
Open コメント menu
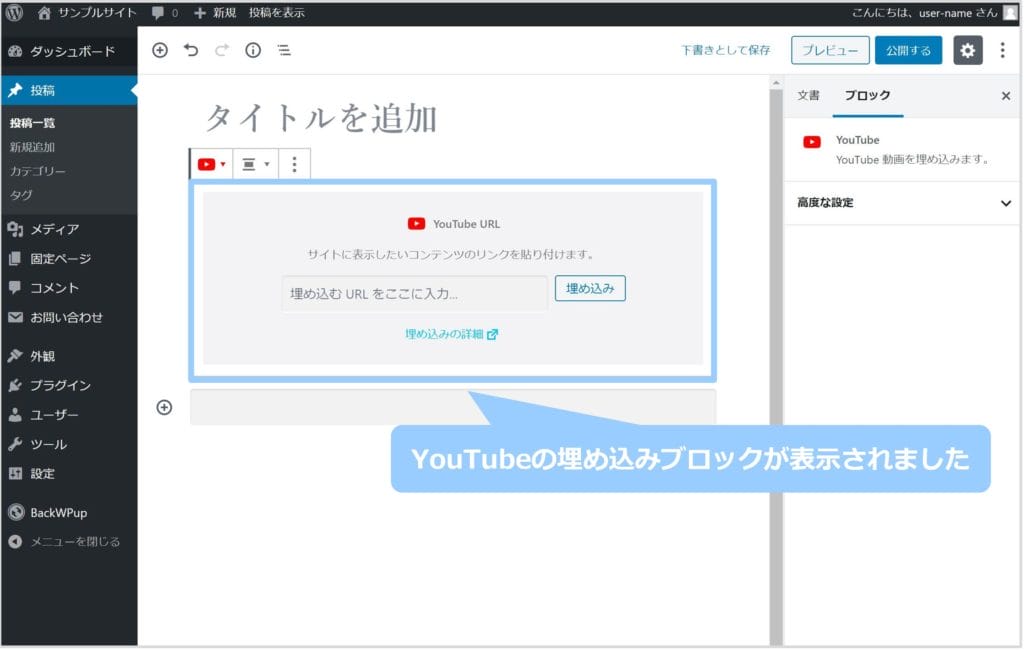pyautogui.click(x=69, y=288)
